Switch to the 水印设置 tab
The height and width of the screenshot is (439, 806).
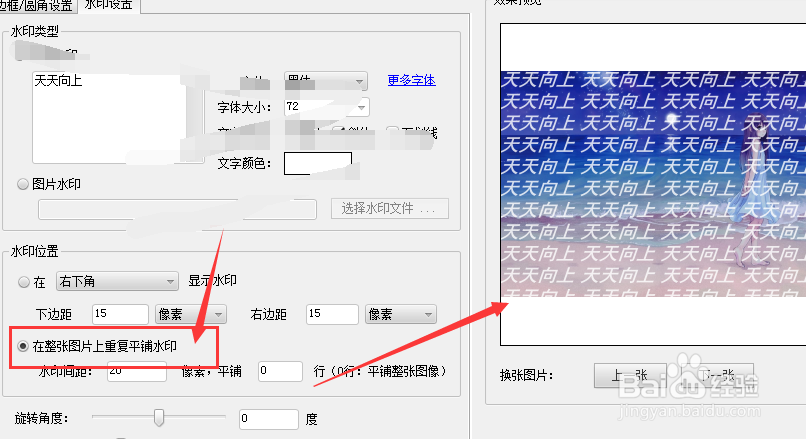click(108, 5)
